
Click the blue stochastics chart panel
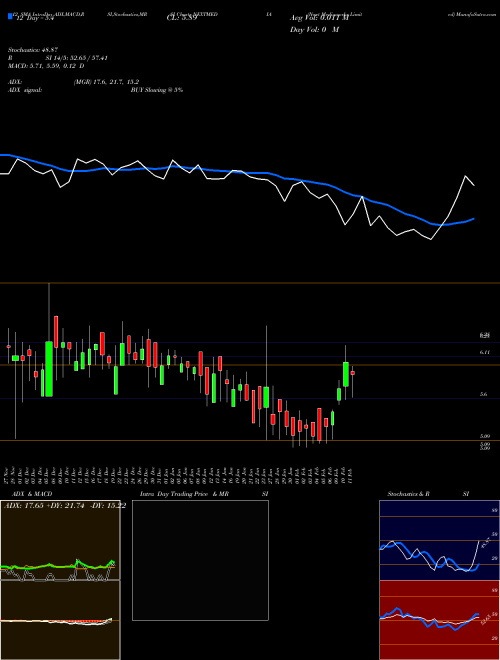point(439,540)
